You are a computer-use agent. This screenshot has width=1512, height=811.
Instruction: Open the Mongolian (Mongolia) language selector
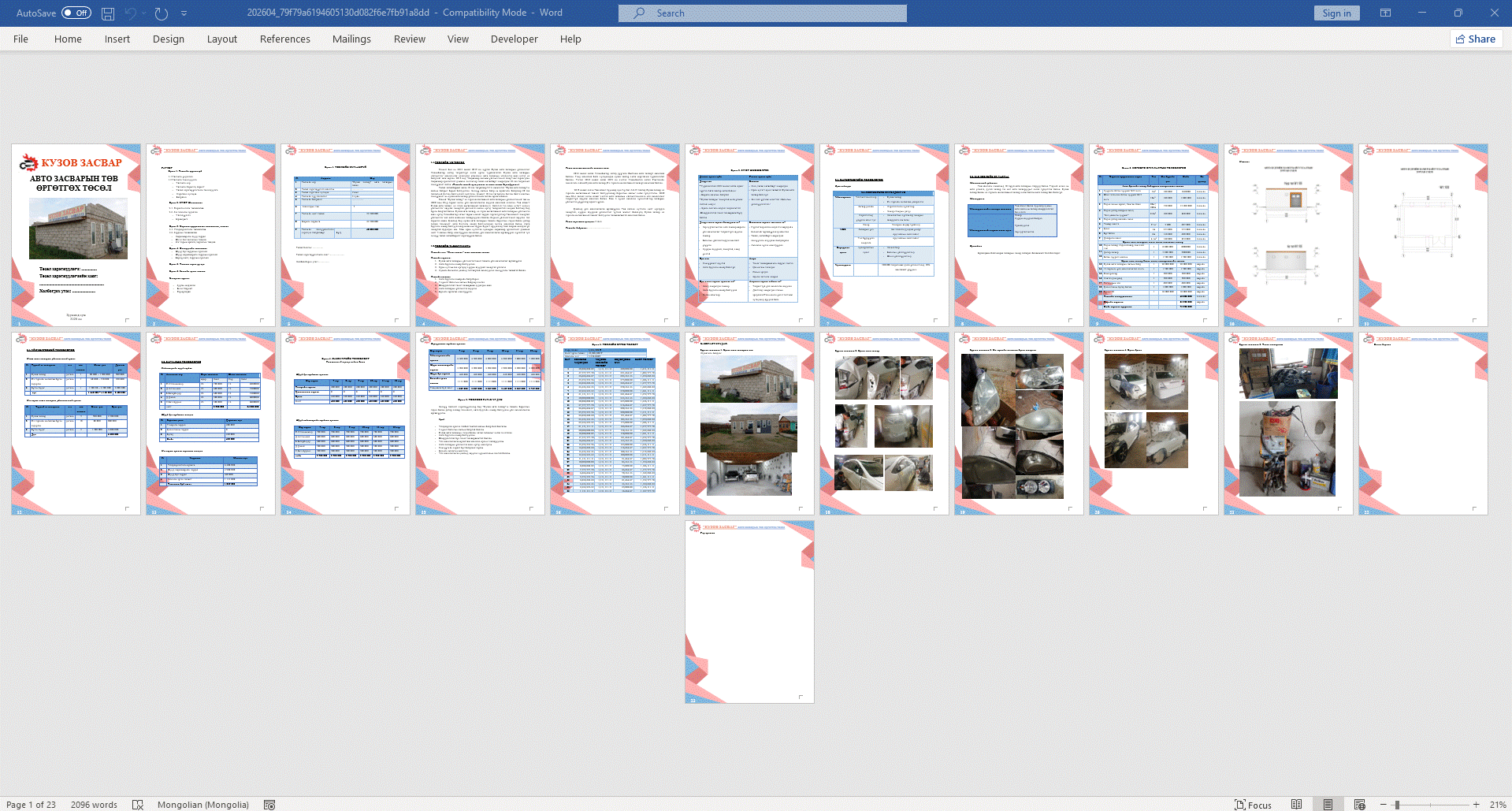tap(202, 805)
